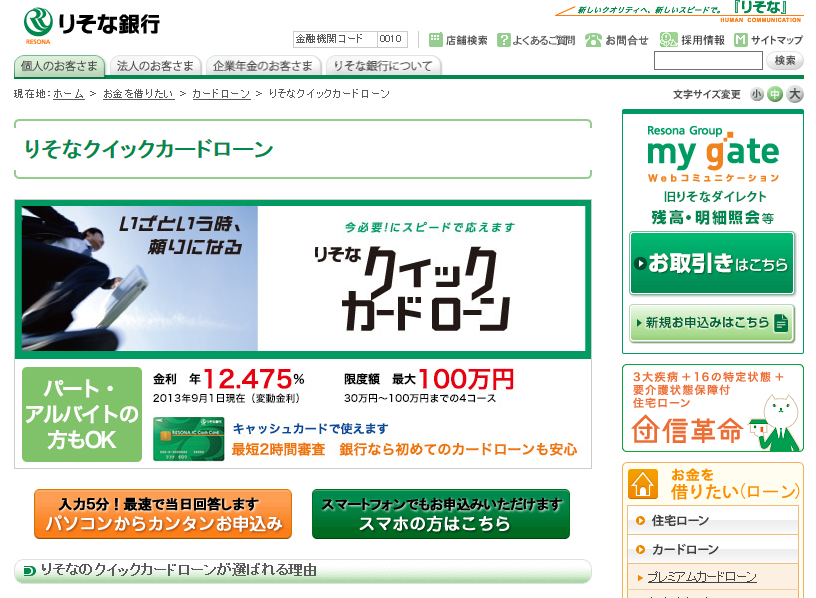Open よくあるご質問 link
Viewport: 816px width, 598px height.
click(x=543, y=40)
